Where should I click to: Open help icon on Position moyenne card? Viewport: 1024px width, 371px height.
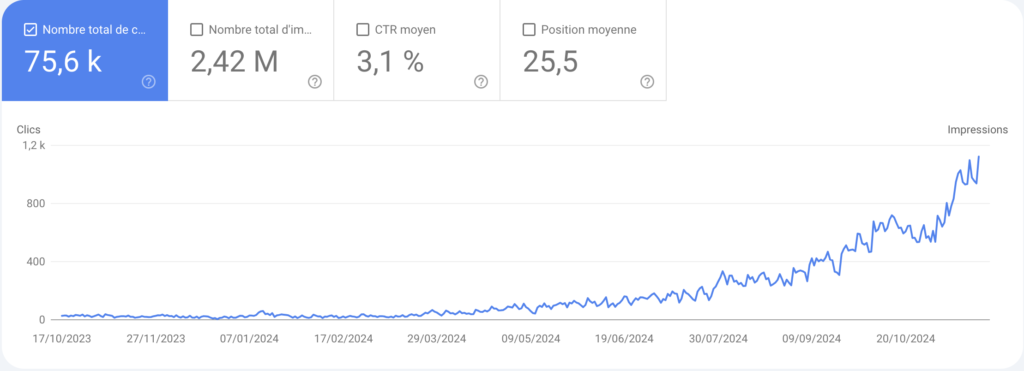click(x=647, y=82)
